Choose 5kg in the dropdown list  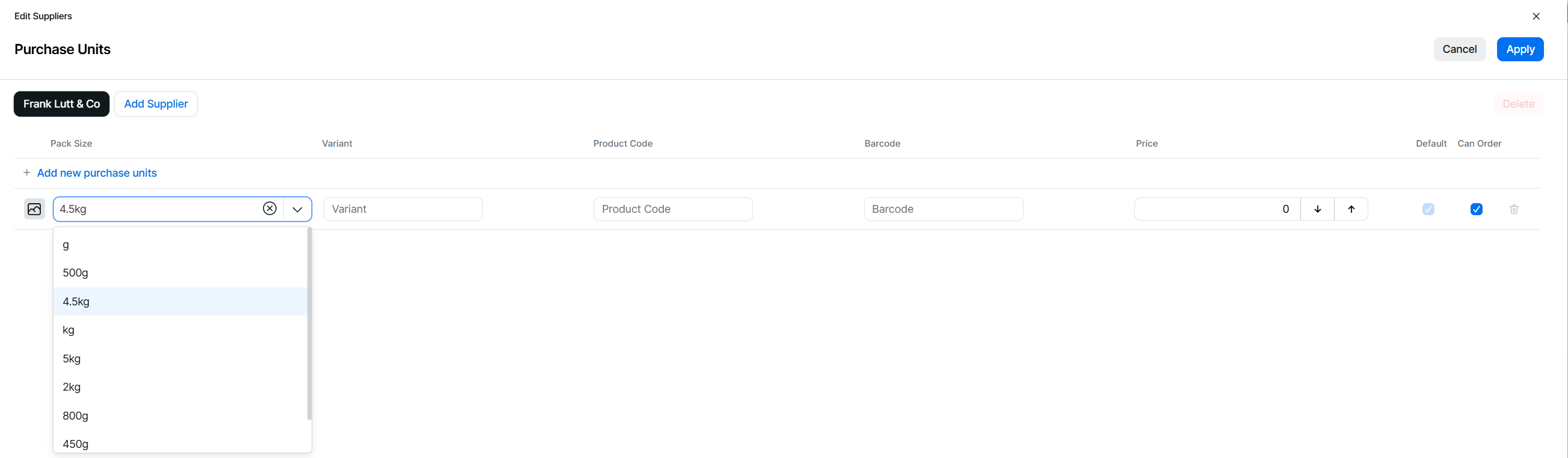72,359
